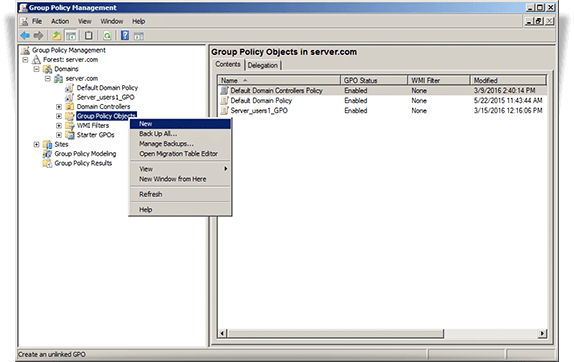Click the Forest triangle icon in the tree

point(36,60)
